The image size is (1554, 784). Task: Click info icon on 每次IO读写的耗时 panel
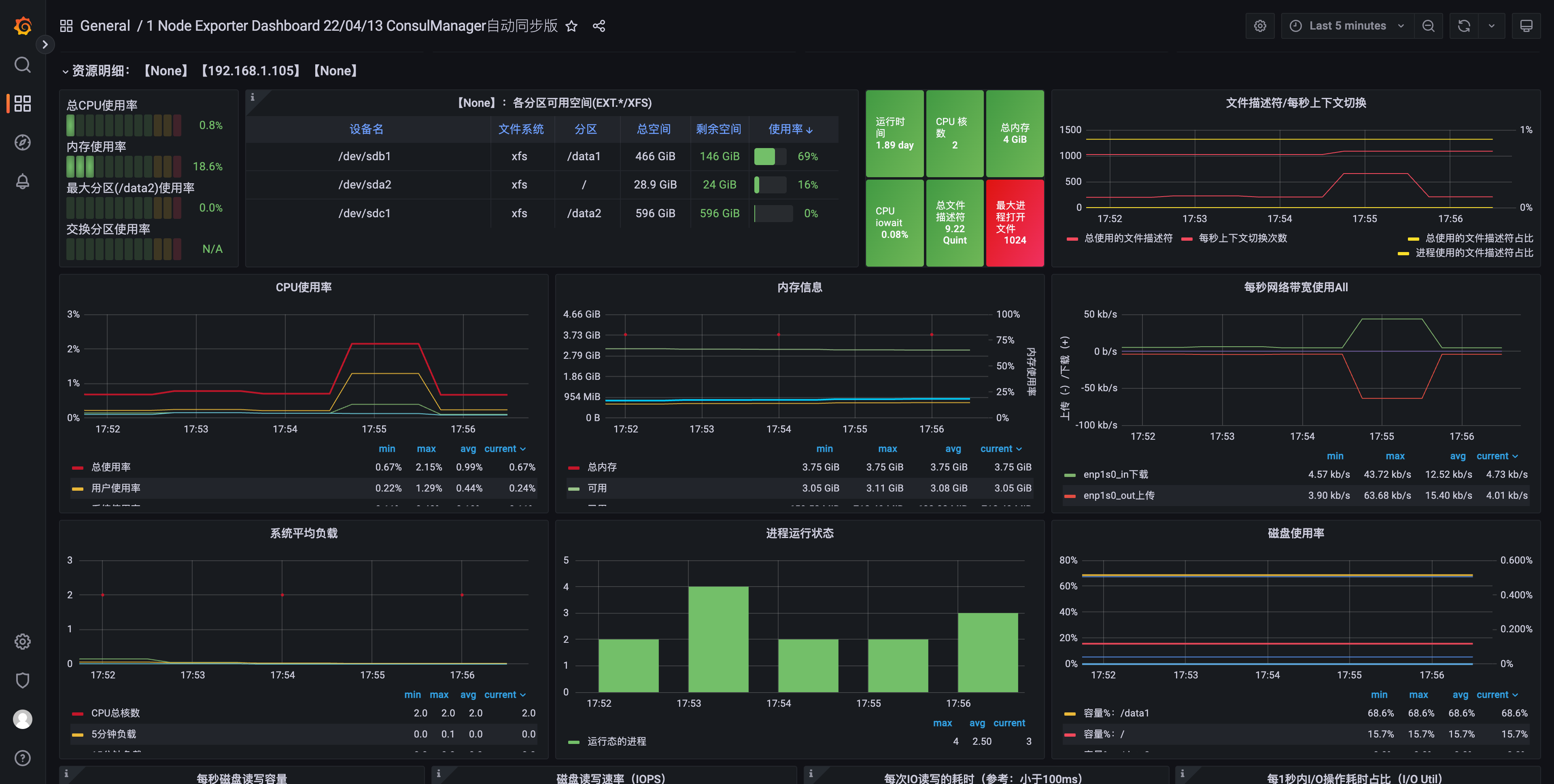click(x=811, y=774)
